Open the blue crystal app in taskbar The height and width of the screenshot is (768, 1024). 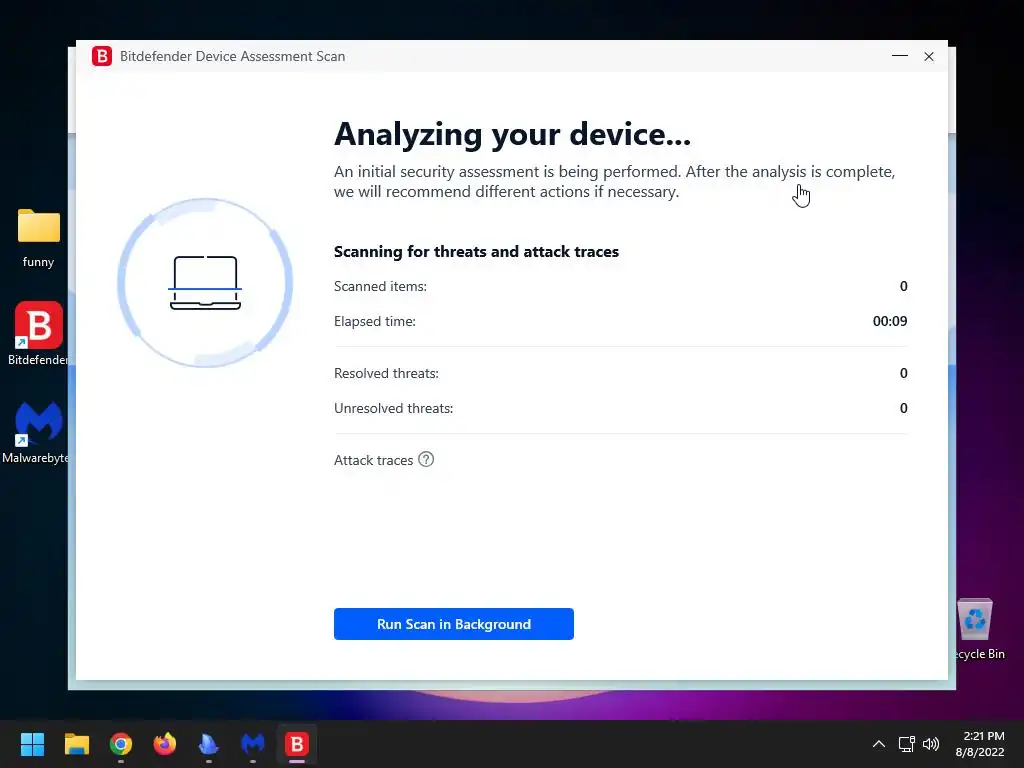208,744
